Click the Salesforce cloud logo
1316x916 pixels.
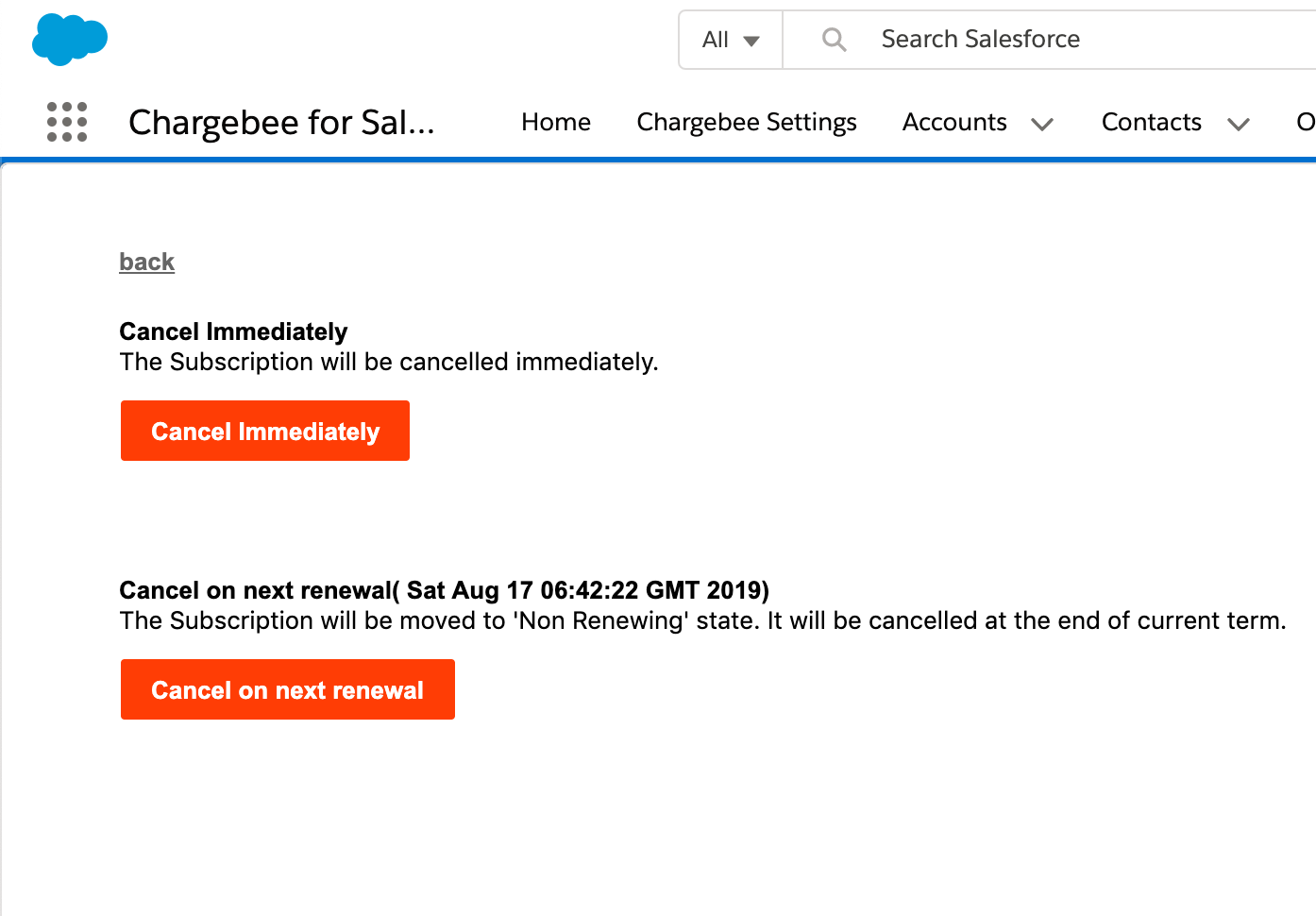click(x=69, y=40)
